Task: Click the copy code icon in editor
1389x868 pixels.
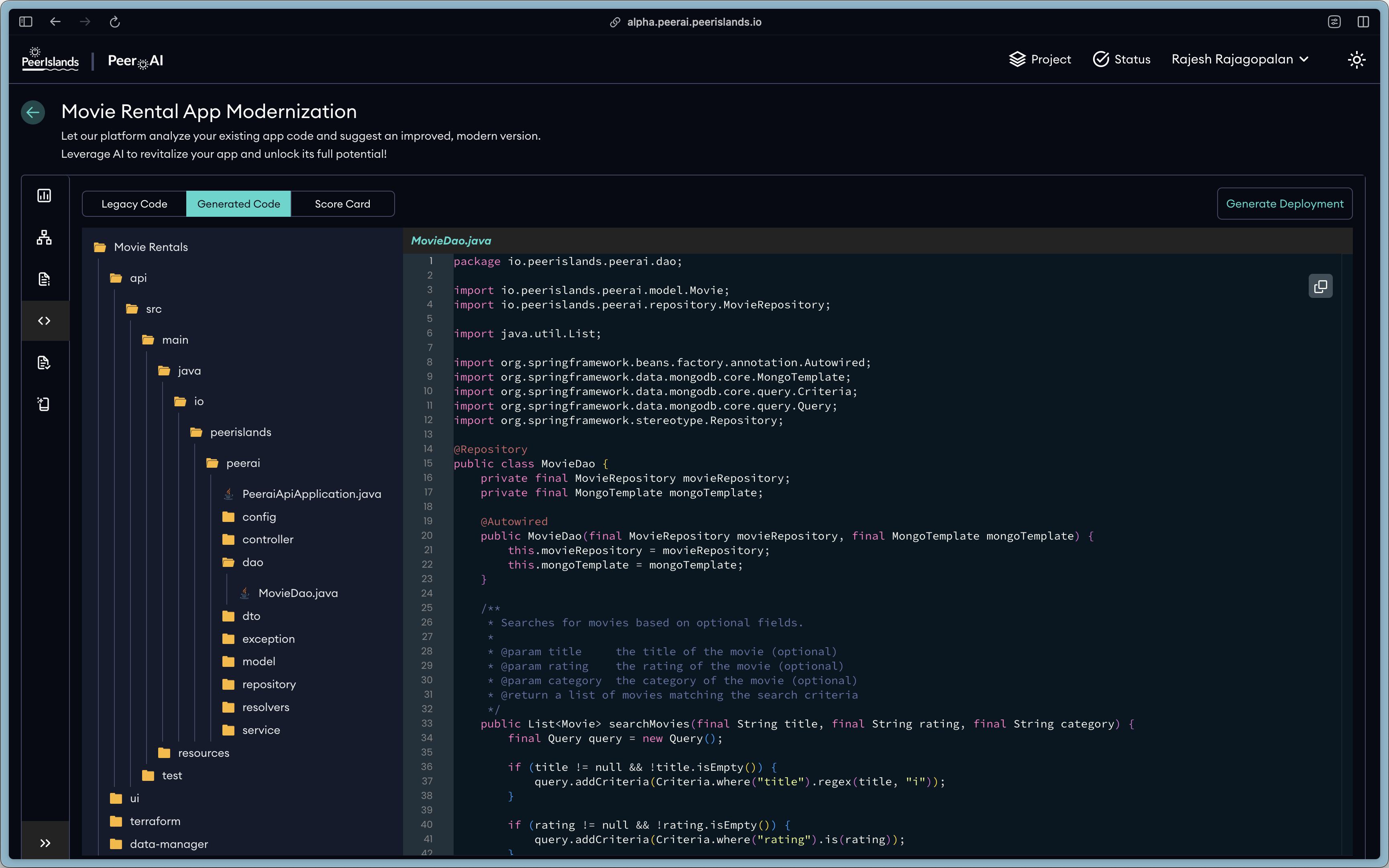Action: (1320, 286)
